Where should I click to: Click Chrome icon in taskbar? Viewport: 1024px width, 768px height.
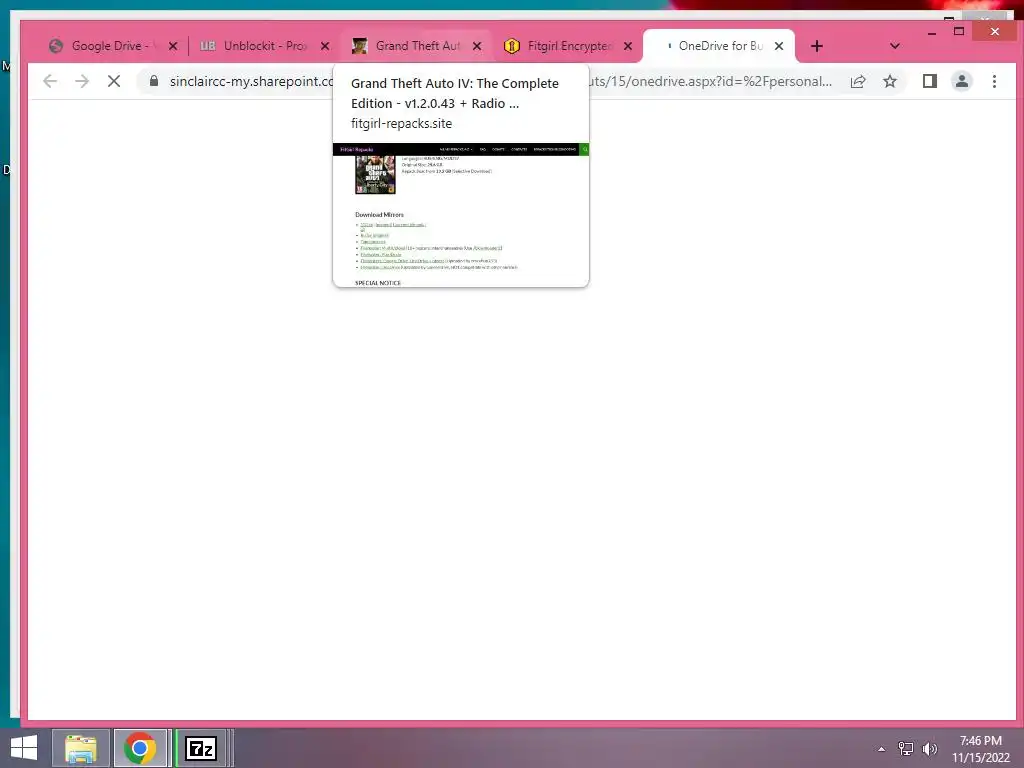140,748
